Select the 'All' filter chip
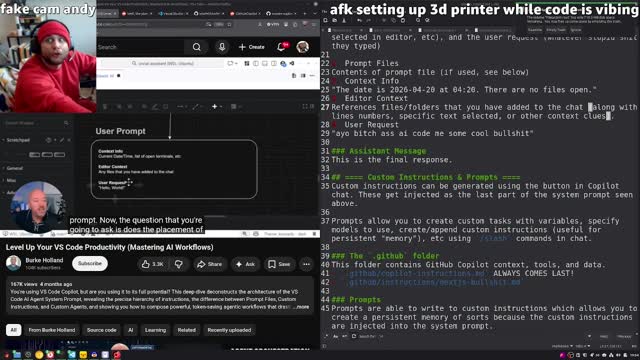640x360 pixels. pos(13,330)
